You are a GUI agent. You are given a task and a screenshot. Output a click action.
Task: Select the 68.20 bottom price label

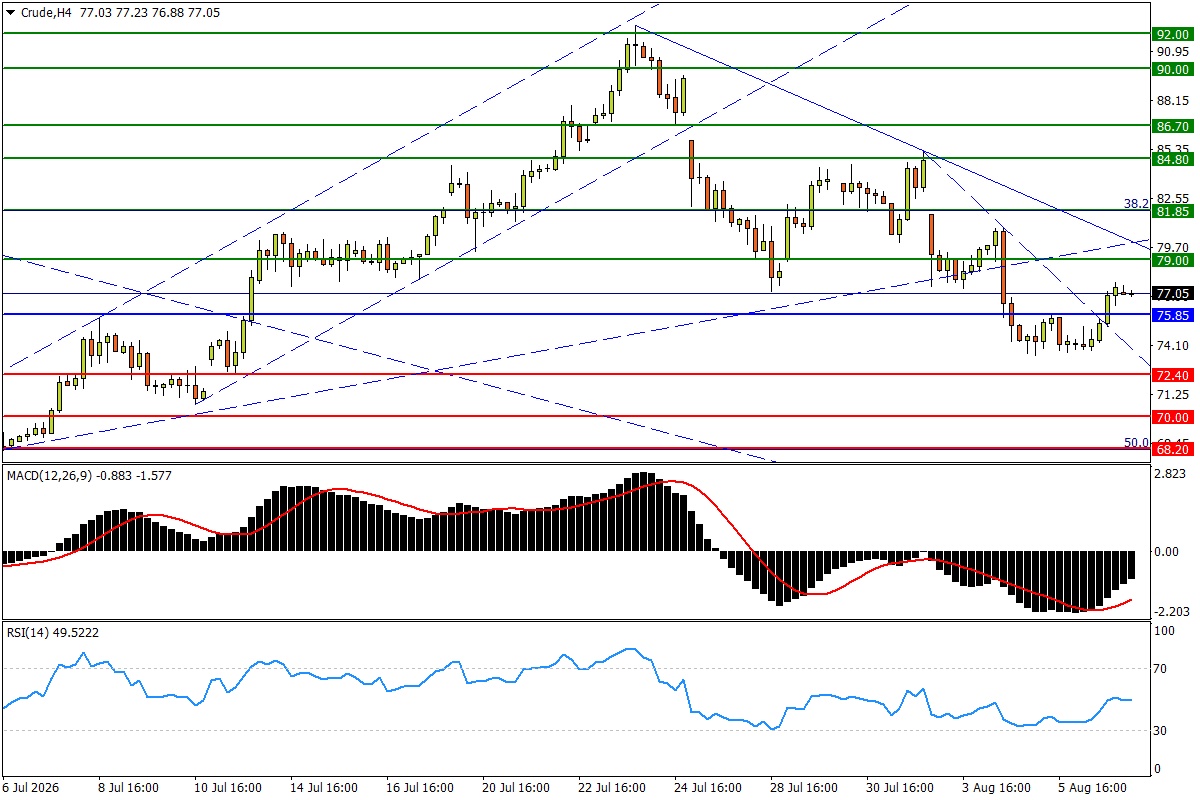[x=1171, y=450]
